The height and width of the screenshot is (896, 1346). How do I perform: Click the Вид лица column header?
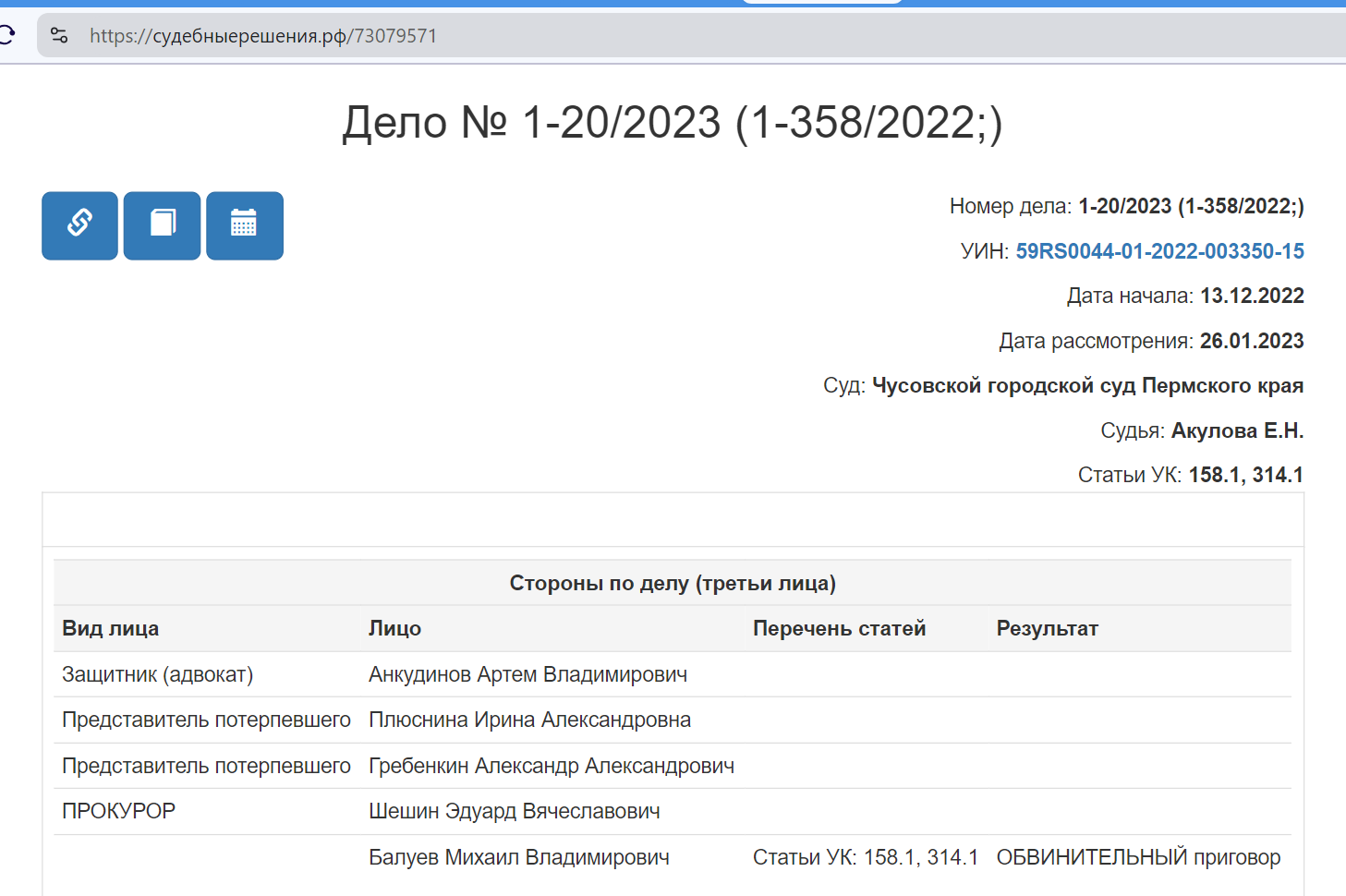pyautogui.click(x=110, y=628)
